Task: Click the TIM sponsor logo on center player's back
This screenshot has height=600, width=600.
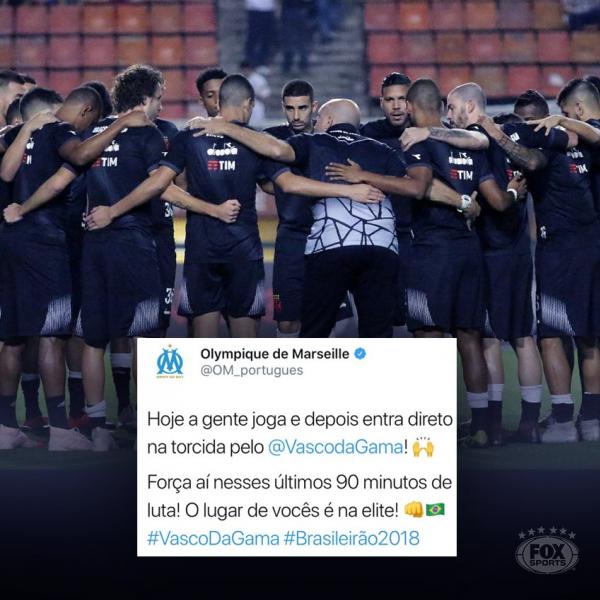Action: click(222, 165)
